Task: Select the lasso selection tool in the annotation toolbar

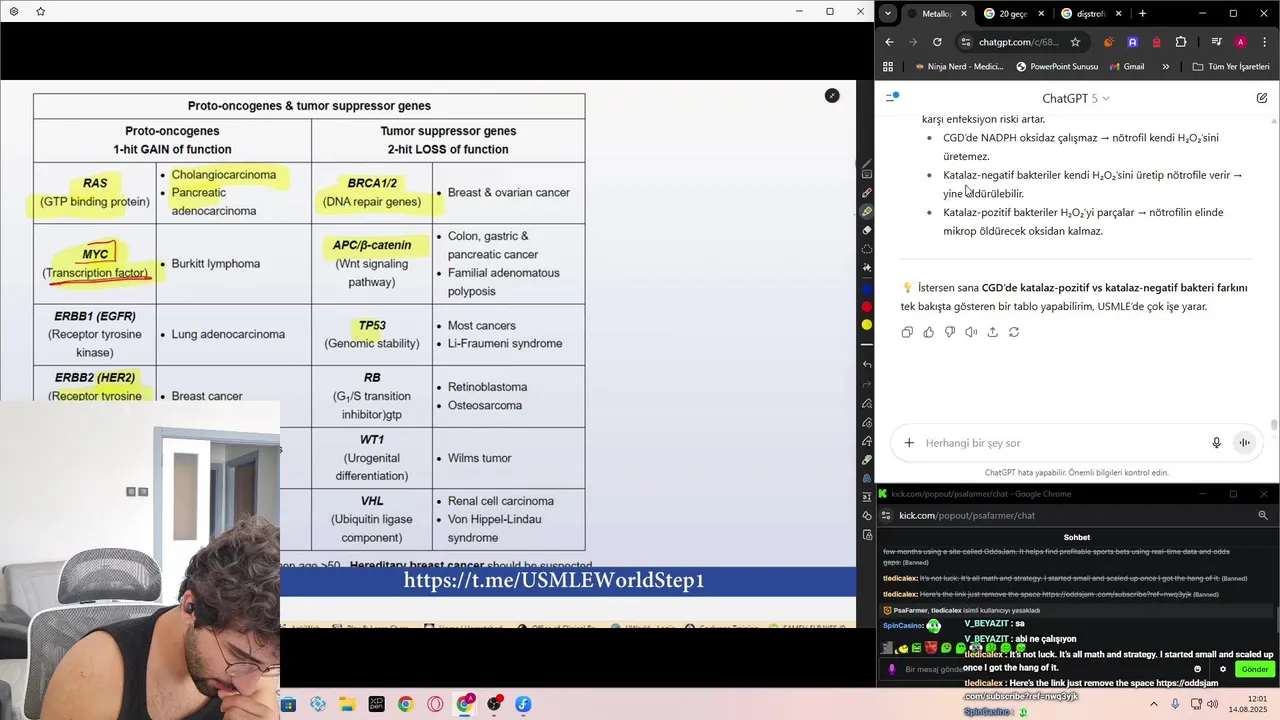Action: click(867, 247)
